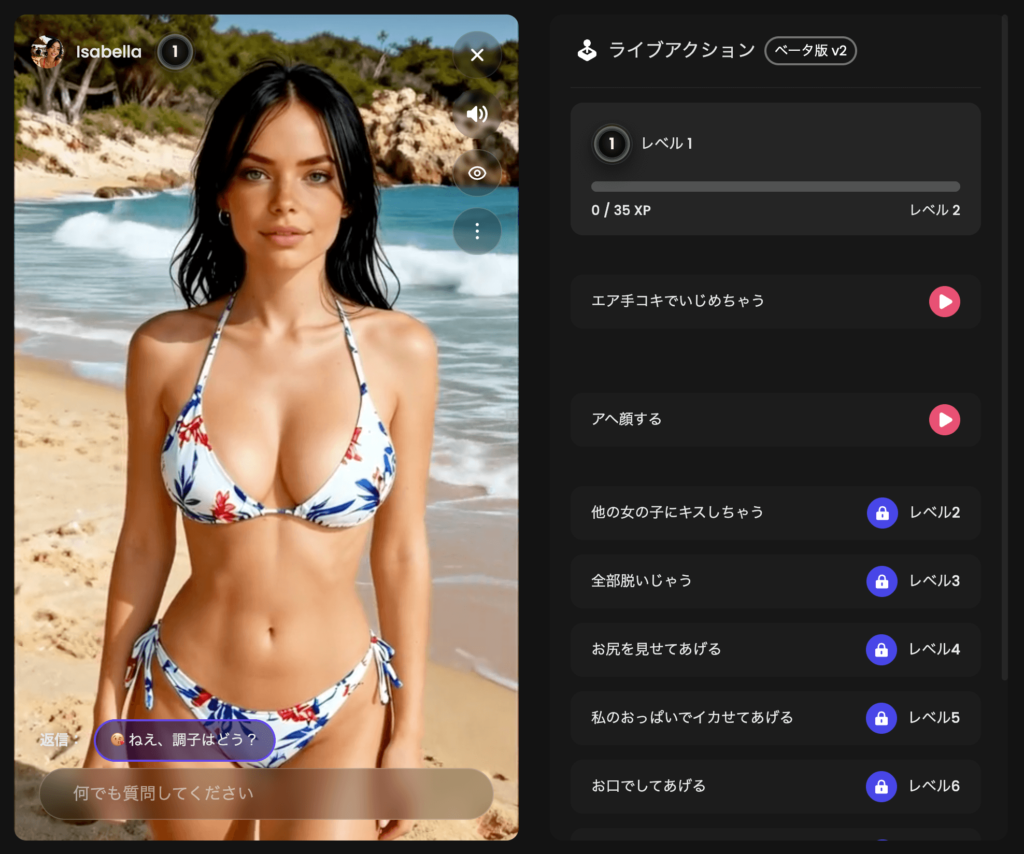Click the XP progress bar

tap(775, 186)
